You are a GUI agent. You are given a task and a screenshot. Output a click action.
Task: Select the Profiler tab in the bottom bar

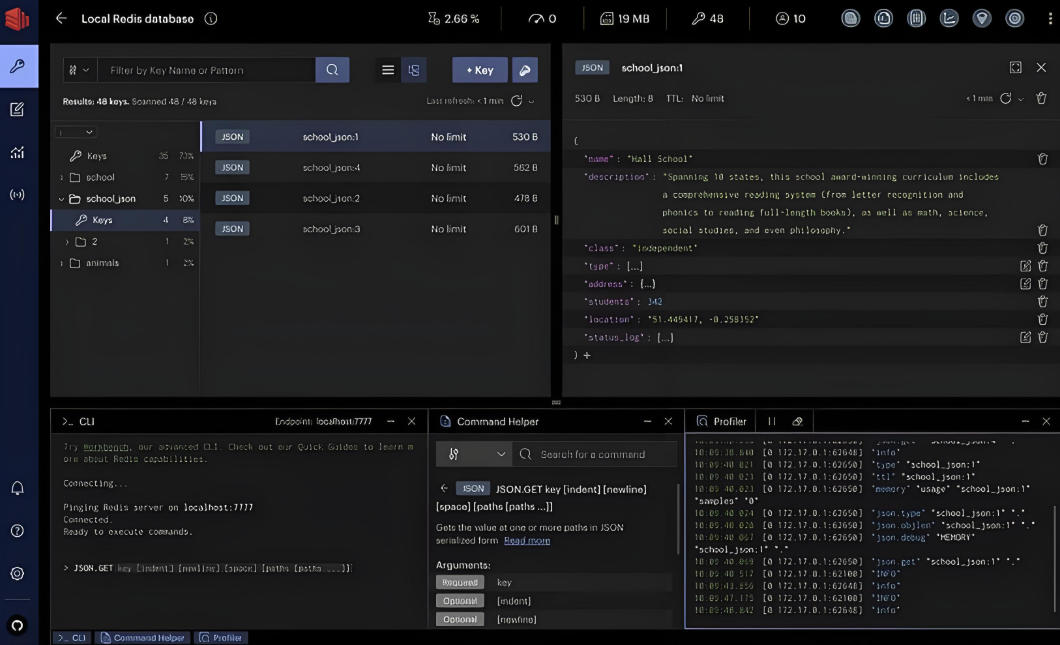222,637
